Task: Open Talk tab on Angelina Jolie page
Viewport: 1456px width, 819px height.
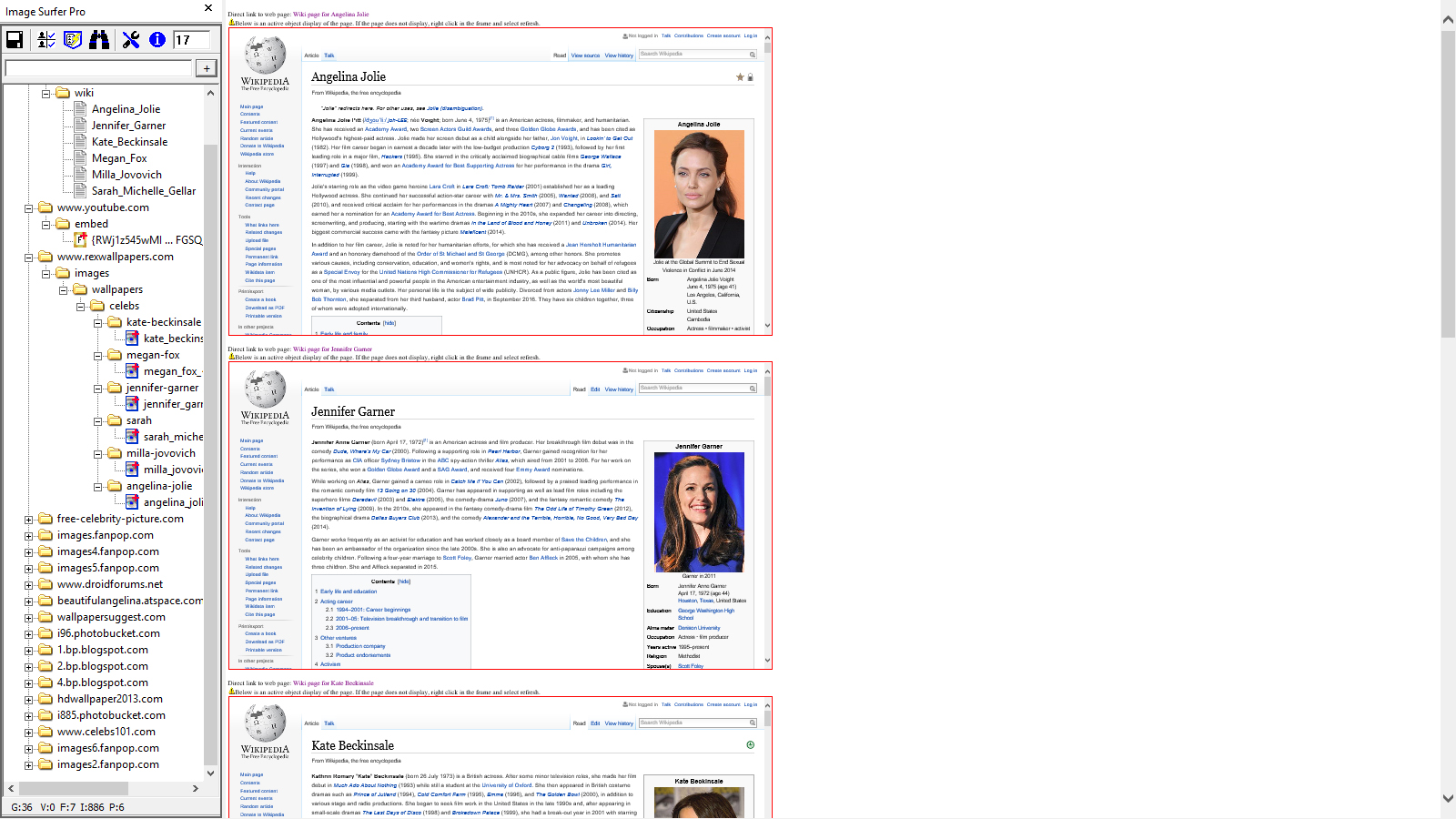Action: coord(329,56)
